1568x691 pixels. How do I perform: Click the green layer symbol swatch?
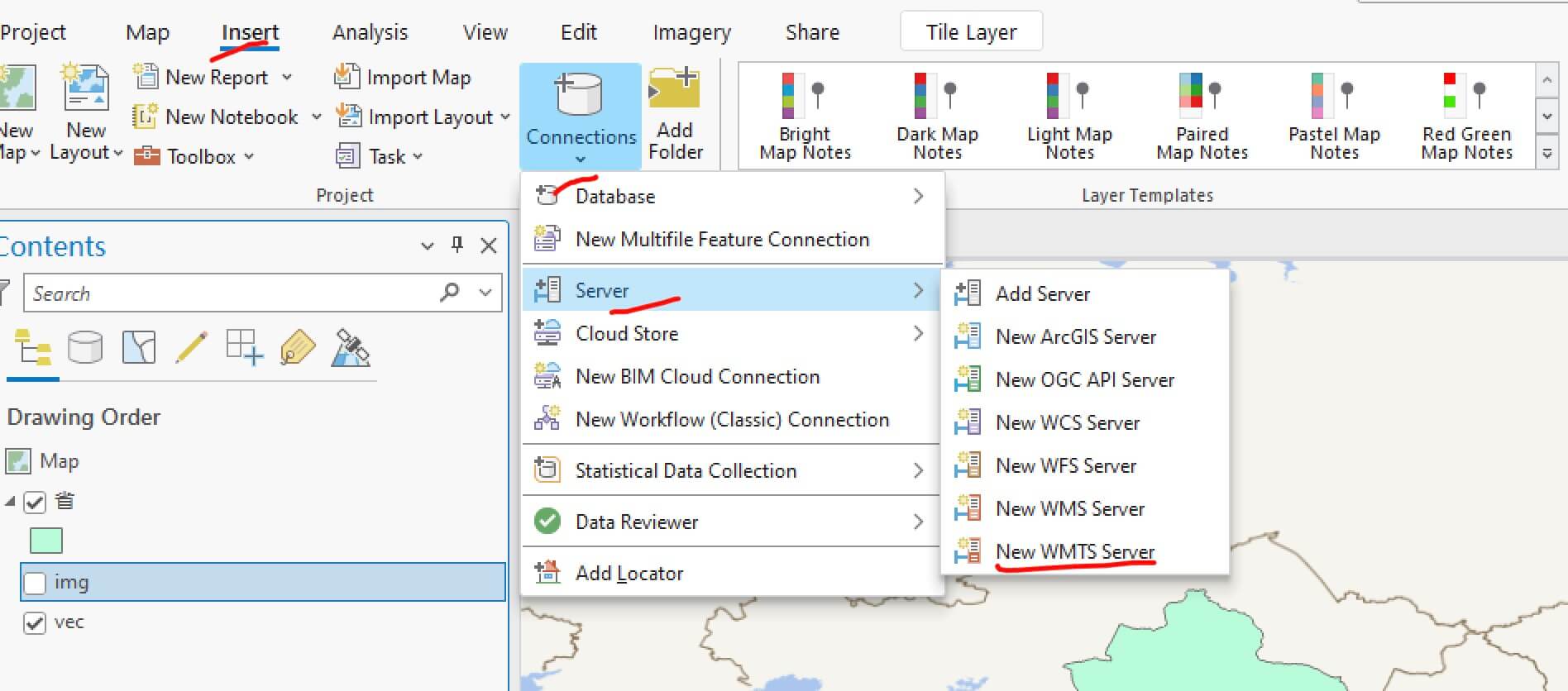[46, 541]
